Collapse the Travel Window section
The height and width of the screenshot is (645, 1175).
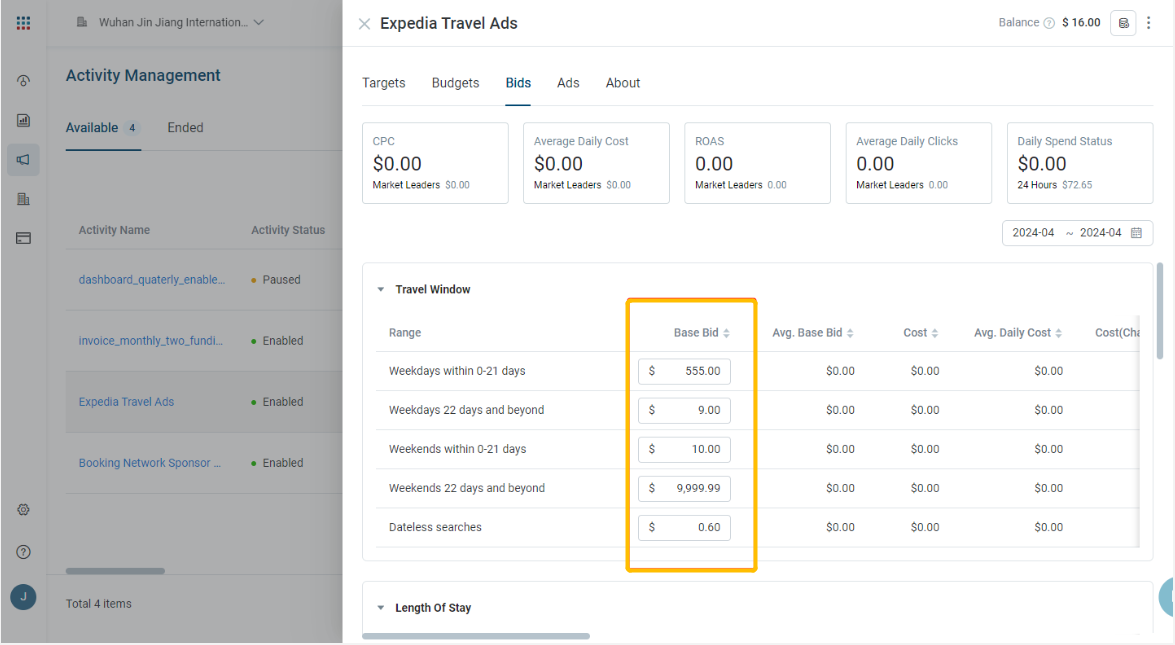click(381, 289)
